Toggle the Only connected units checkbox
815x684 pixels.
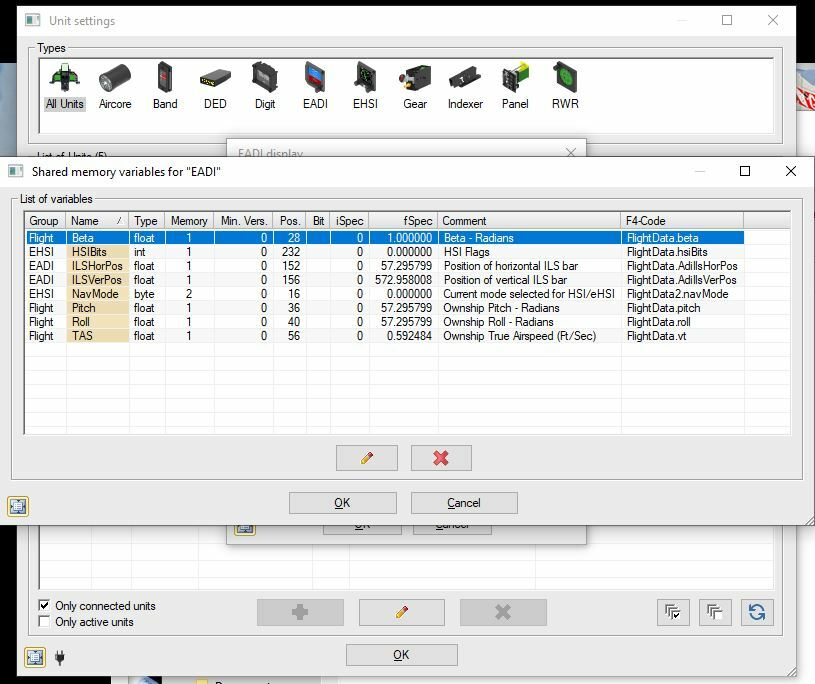(44, 606)
